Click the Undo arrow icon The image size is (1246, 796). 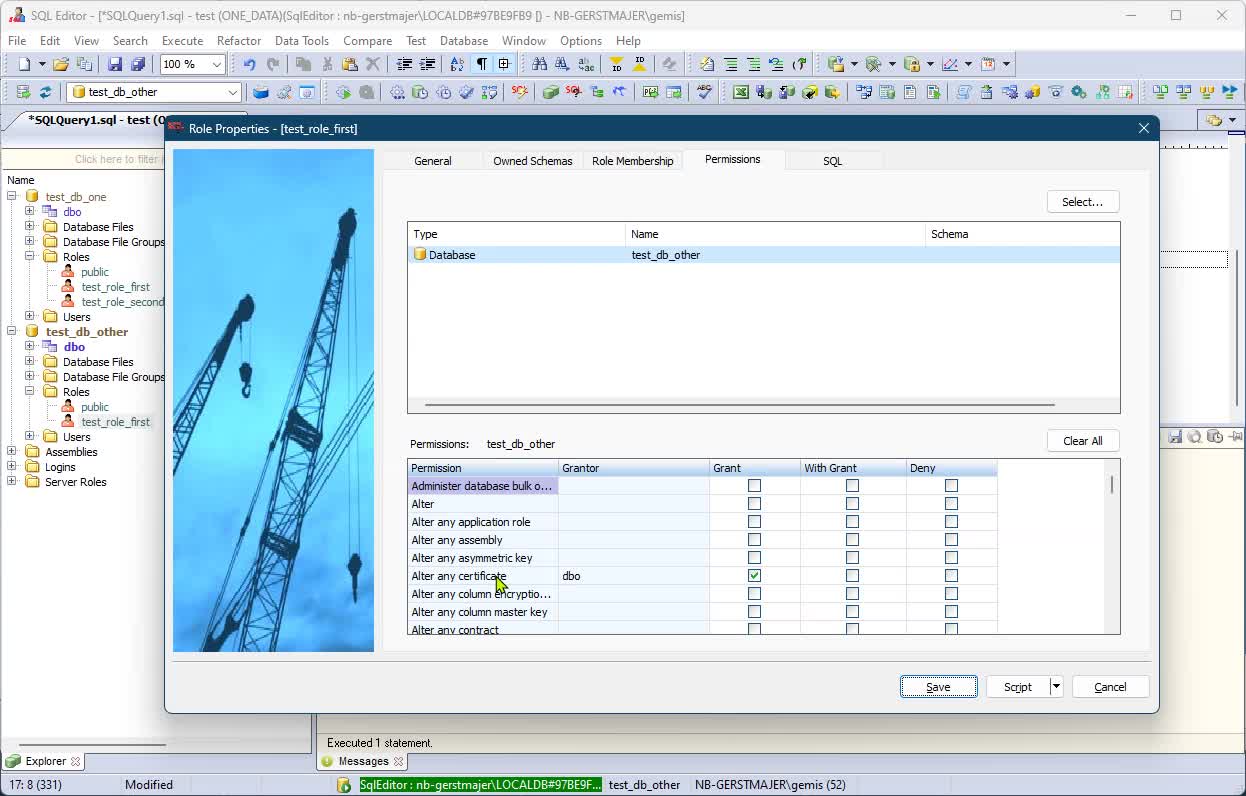point(249,64)
